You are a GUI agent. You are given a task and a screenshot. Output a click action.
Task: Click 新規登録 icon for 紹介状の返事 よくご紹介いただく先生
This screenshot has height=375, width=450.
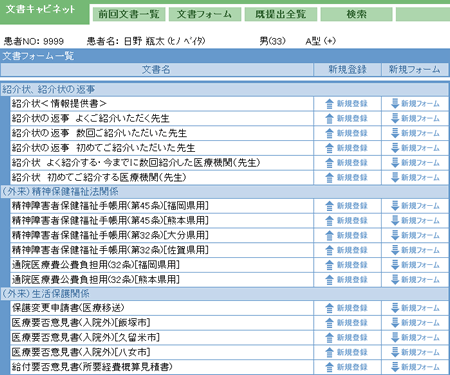(x=329, y=119)
